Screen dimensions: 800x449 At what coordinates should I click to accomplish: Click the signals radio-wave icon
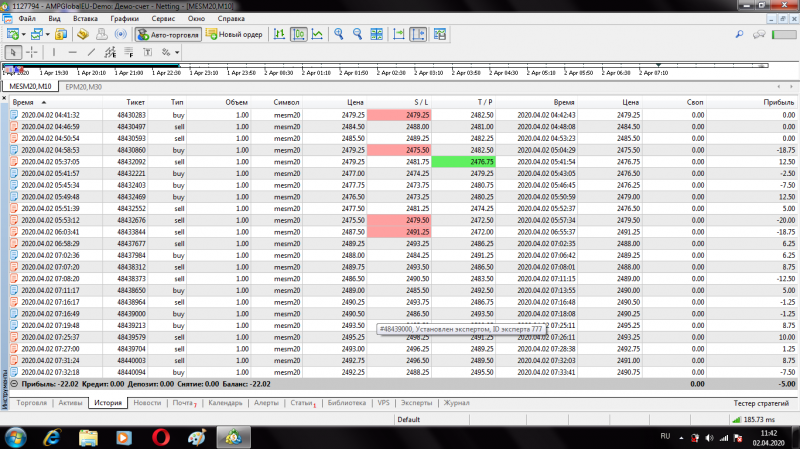(121, 34)
